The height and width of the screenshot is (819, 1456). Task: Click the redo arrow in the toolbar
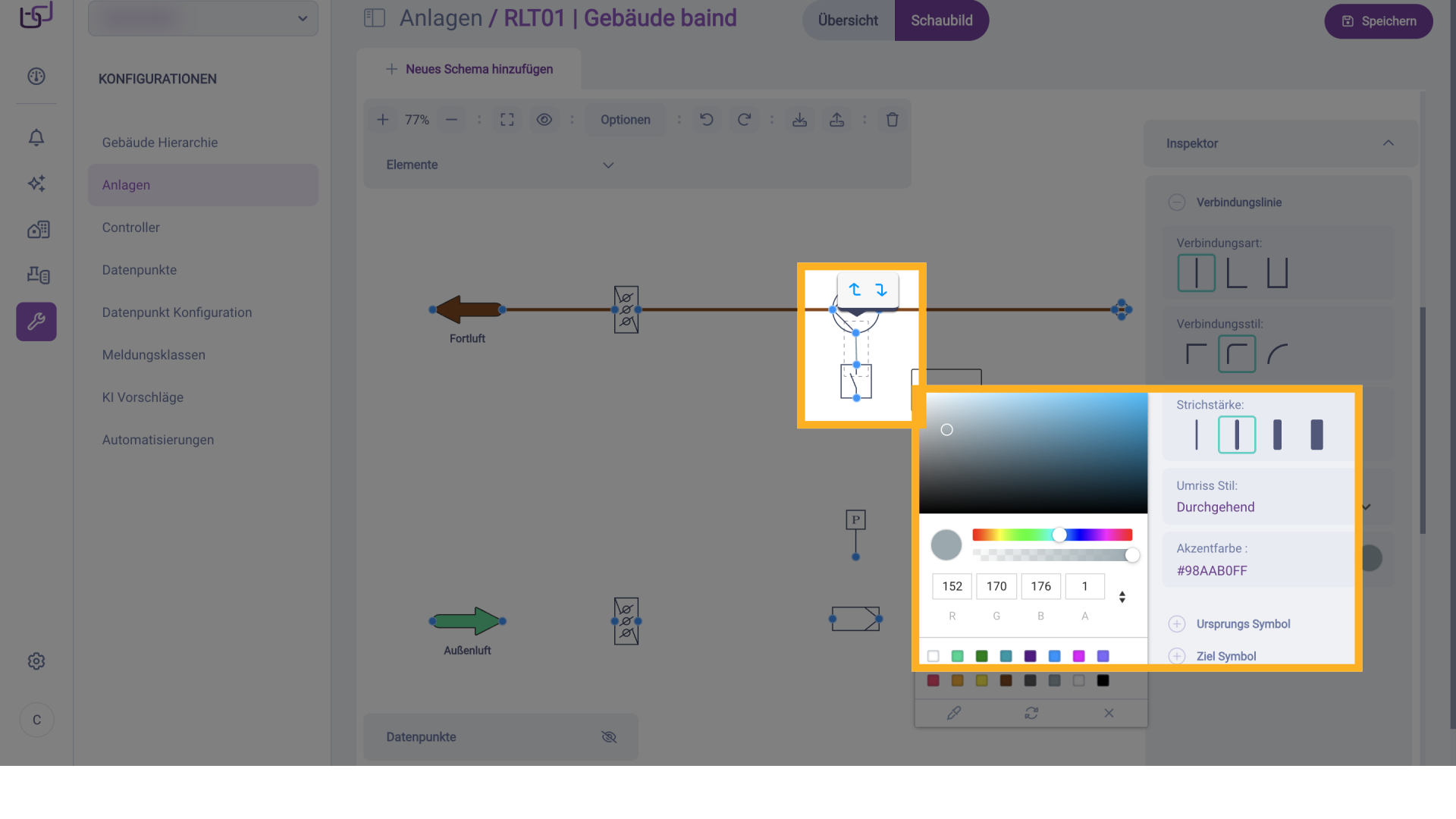click(x=744, y=120)
